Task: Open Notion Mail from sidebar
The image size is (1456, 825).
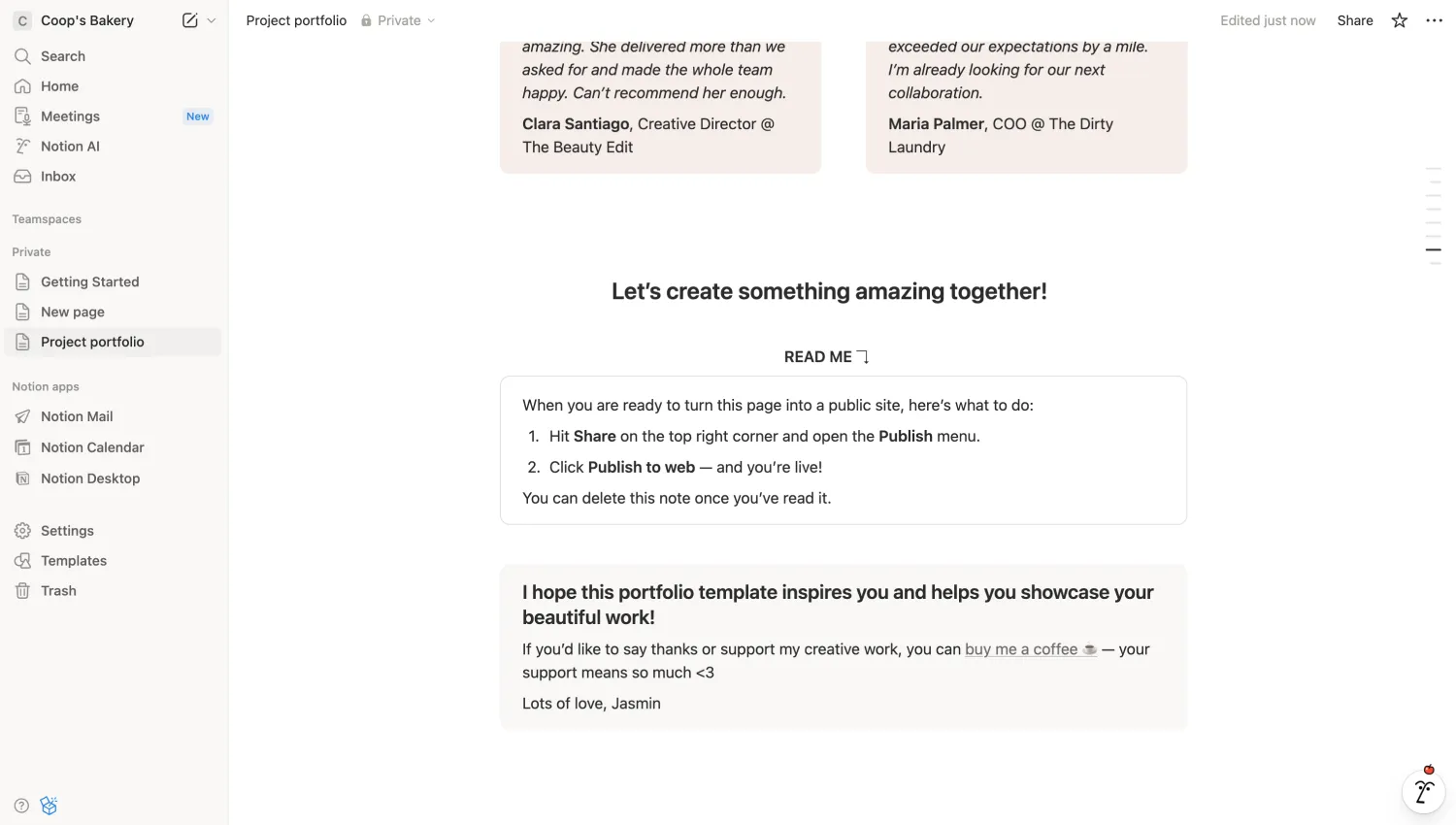Action: tap(76, 416)
